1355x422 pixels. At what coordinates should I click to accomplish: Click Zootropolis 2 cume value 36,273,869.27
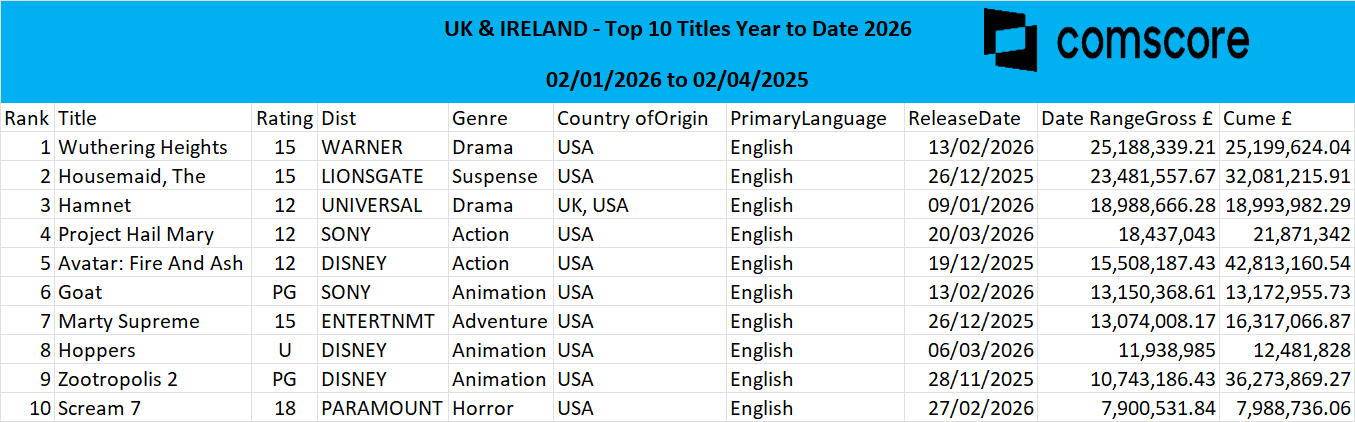click(x=1286, y=379)
